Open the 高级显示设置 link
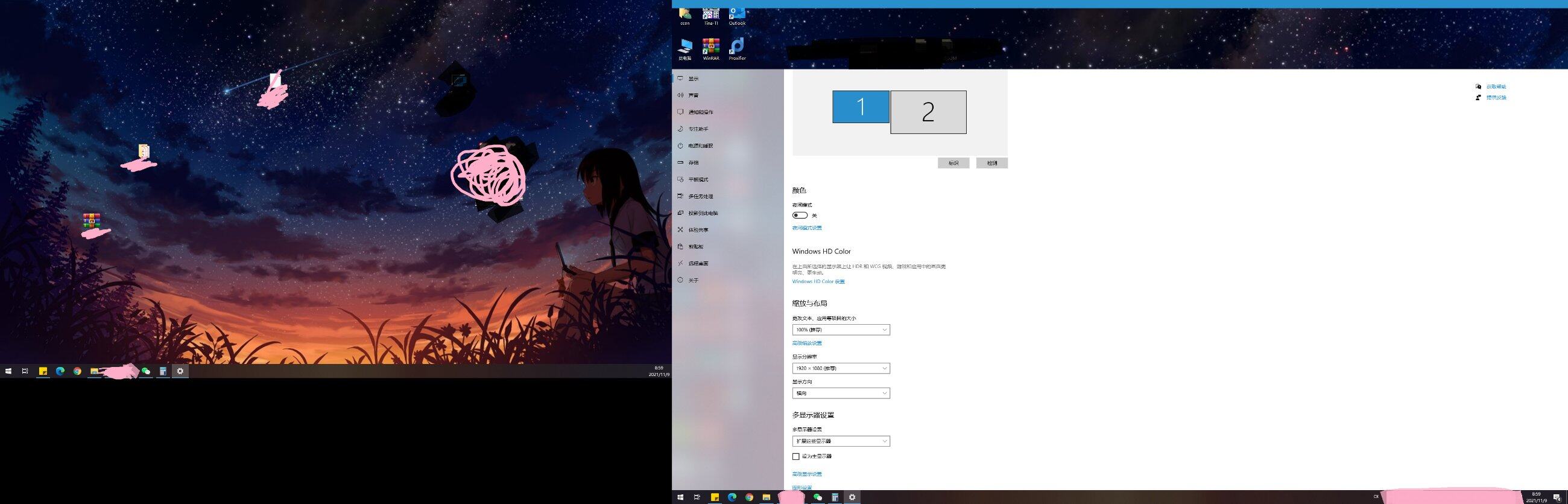The width and height of the screenshot is (1568, 504). click(x=807, y=474)
